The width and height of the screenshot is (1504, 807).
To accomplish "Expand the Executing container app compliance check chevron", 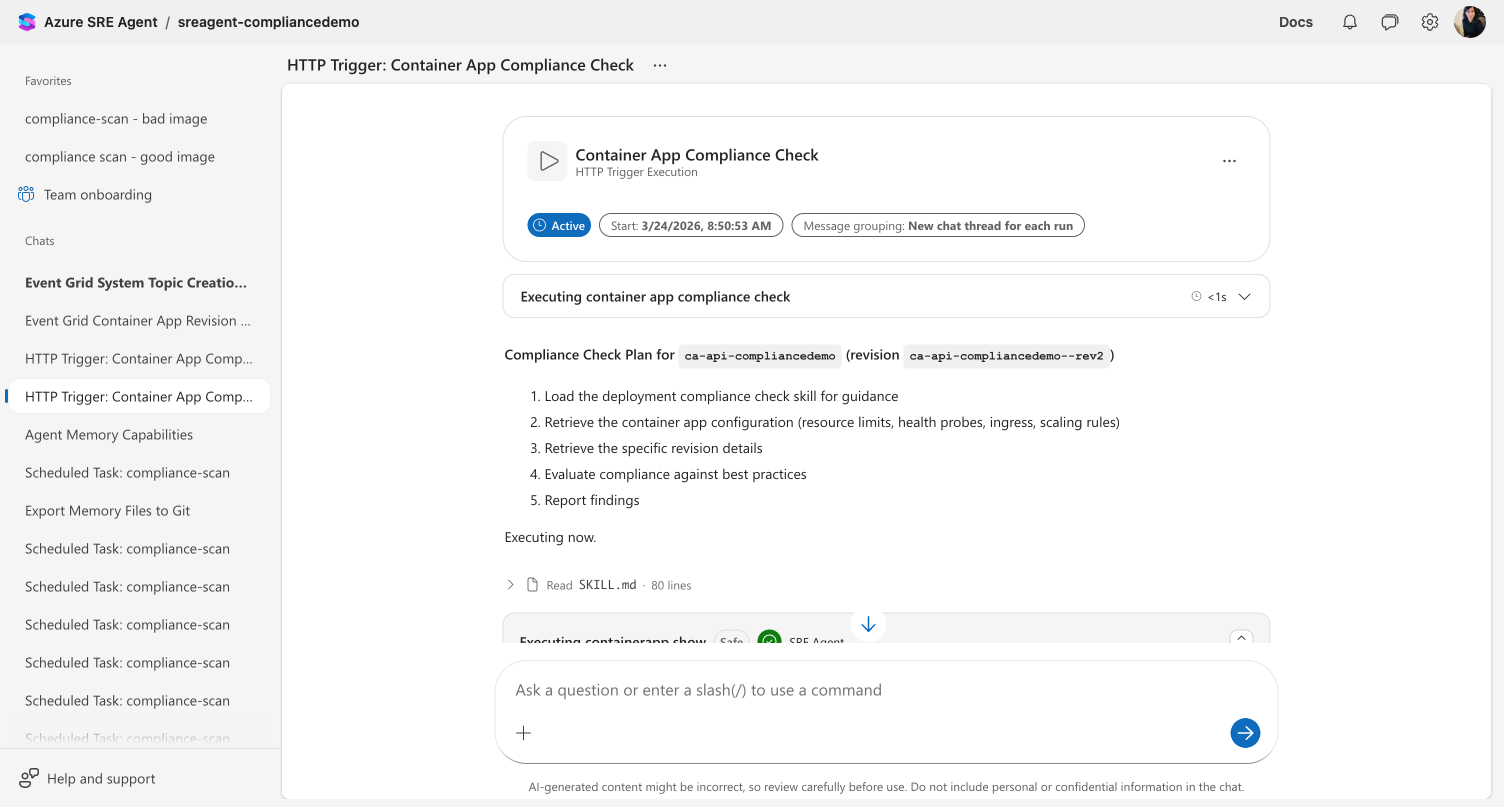I will [1245, 297].
